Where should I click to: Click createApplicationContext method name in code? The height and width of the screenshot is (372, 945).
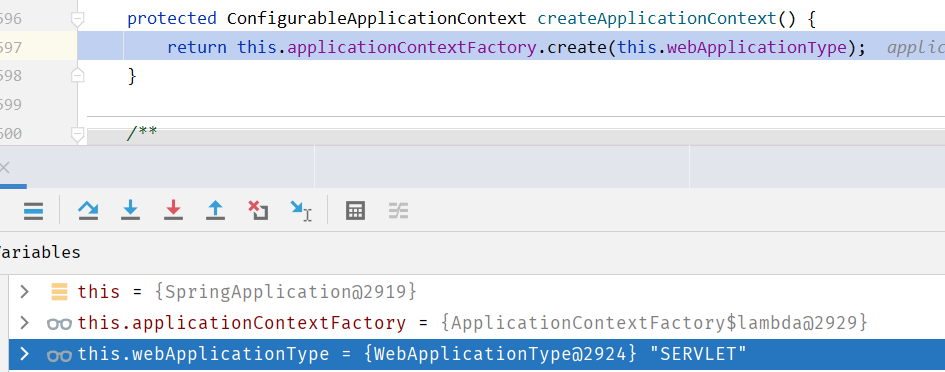tap(657, 19)
